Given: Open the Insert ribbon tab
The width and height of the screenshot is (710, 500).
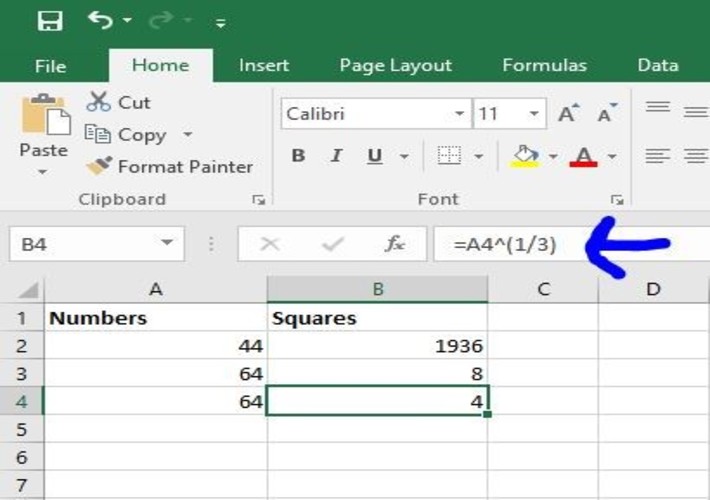Looking at the screenshot, I should [x=264, y=66].
